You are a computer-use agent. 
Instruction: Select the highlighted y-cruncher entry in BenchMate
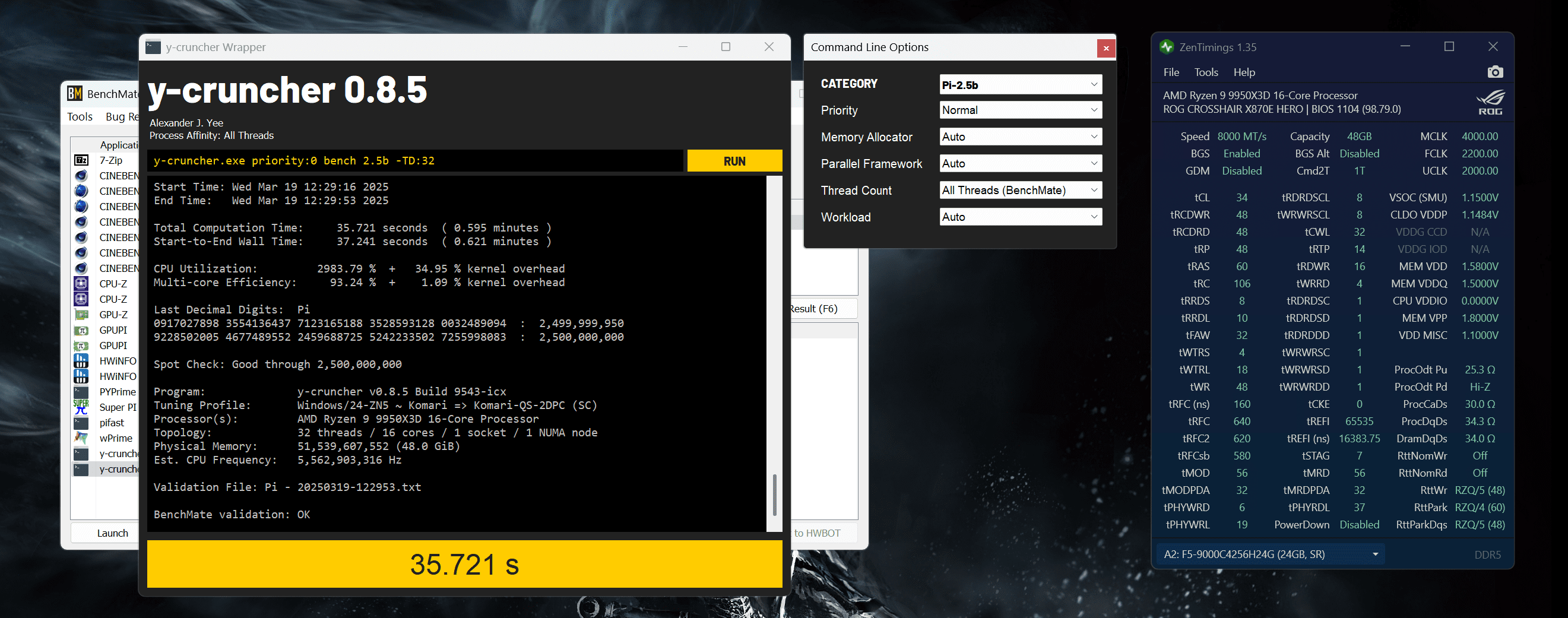(106, 470)
